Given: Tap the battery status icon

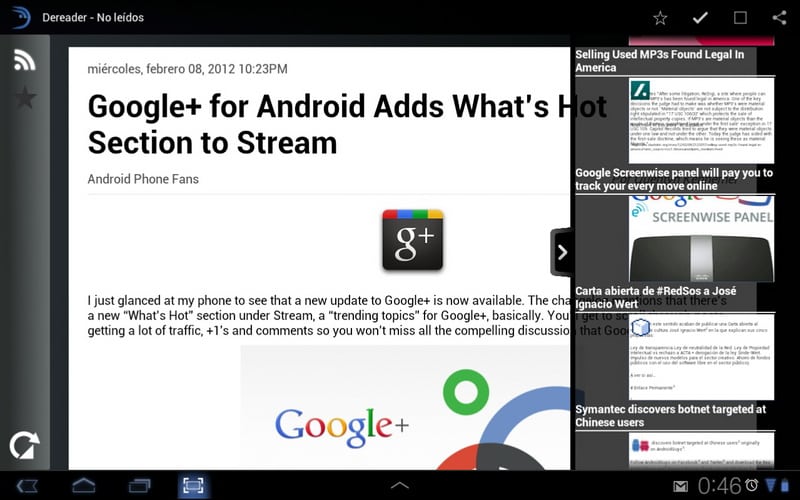Looking at the screenshot, I should (x=784, y=485).
